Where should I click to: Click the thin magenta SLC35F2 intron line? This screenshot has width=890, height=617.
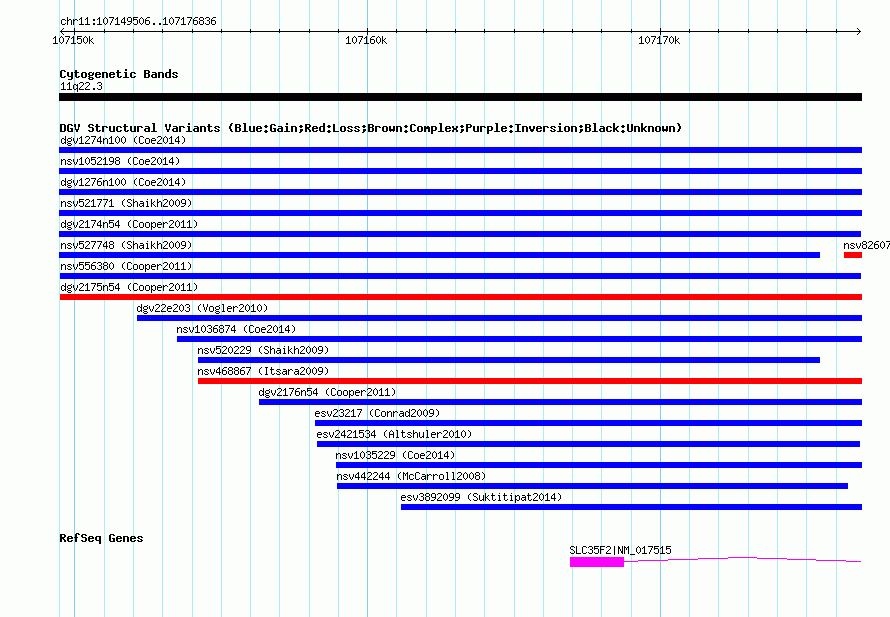742,559
